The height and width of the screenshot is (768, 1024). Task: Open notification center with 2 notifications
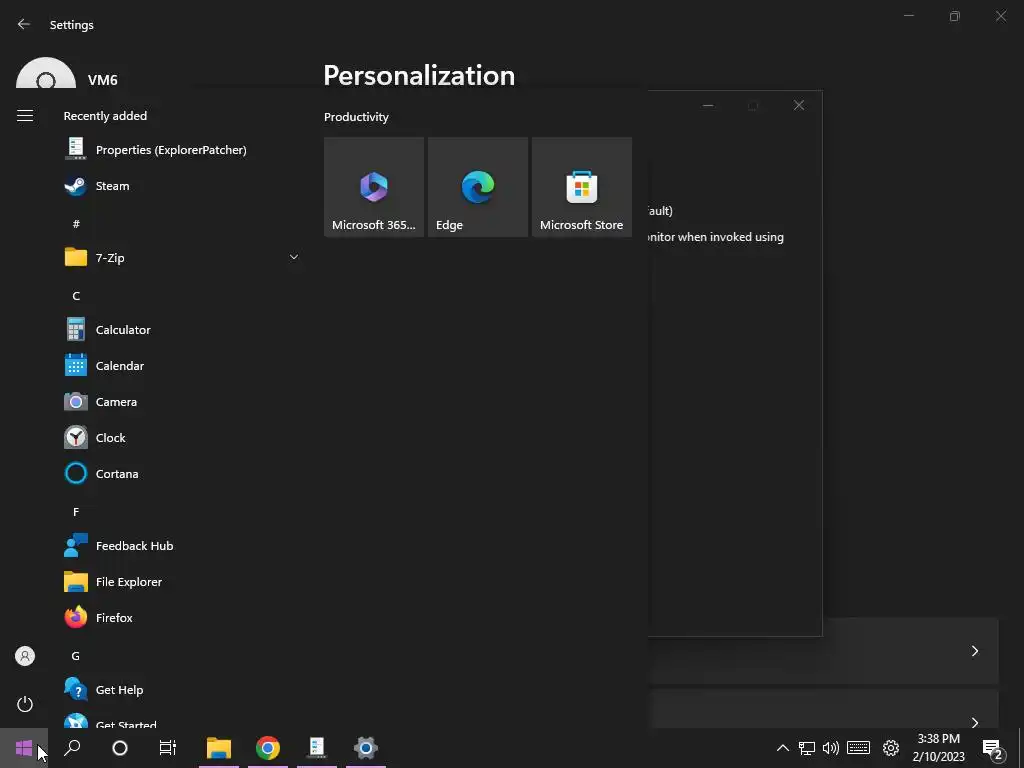click(x=993, y=749)
